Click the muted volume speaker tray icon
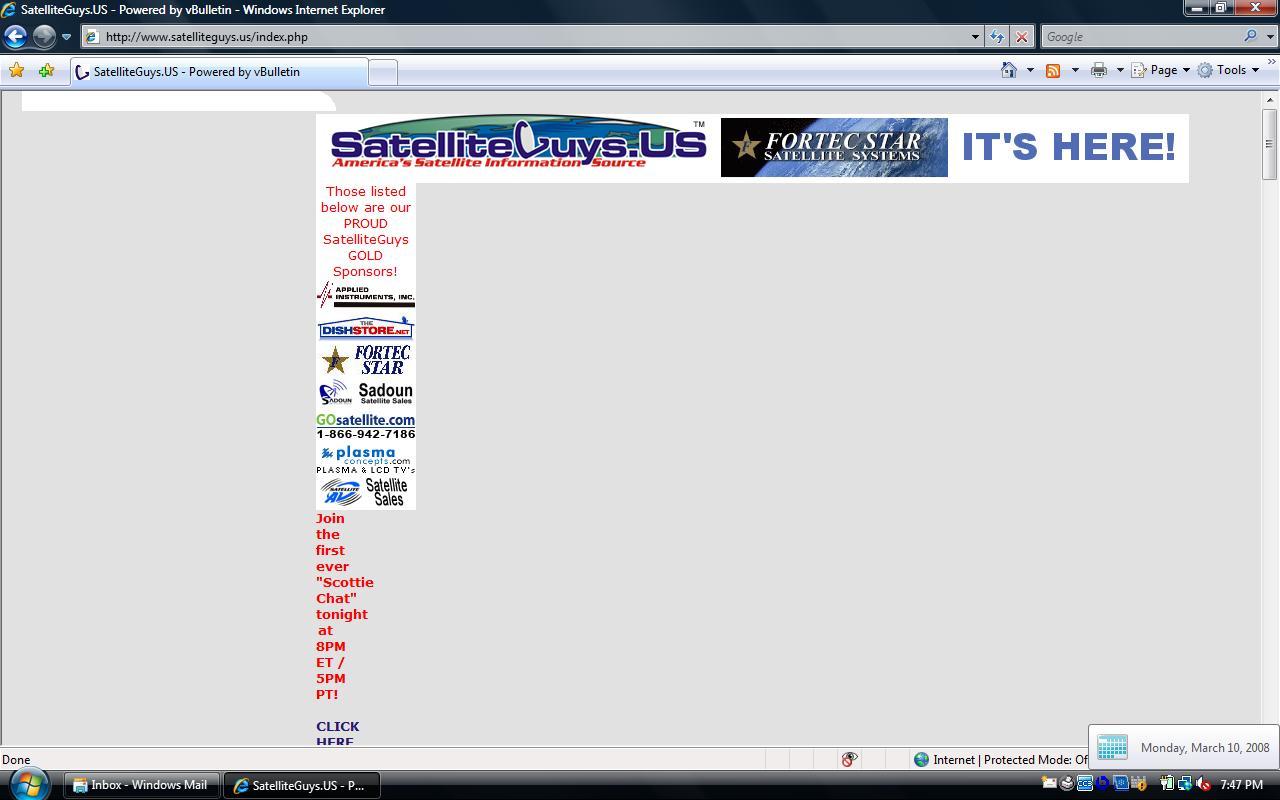Image resolution: width=1280 pixels, height=800 pixels. (1203, 784)
